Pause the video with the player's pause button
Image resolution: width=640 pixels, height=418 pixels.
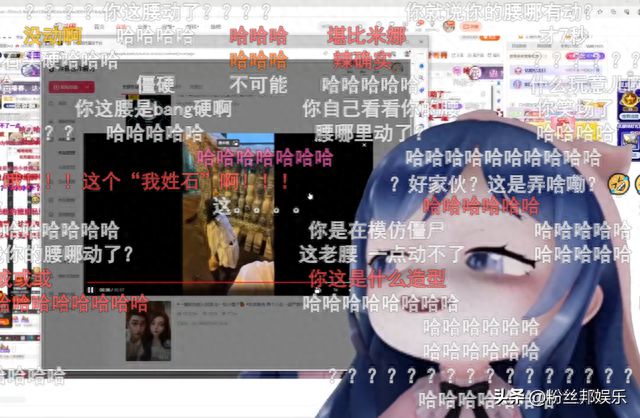pos(91,290)
